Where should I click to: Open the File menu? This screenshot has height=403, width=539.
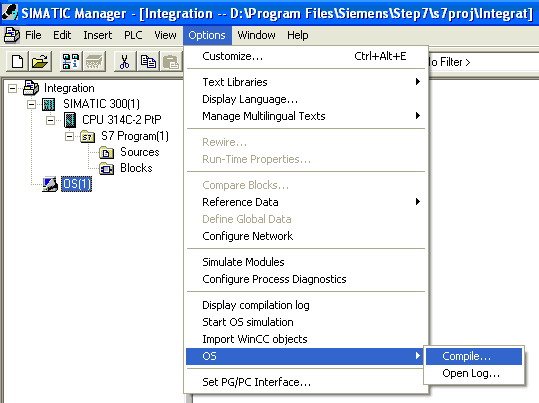point(33,35)
